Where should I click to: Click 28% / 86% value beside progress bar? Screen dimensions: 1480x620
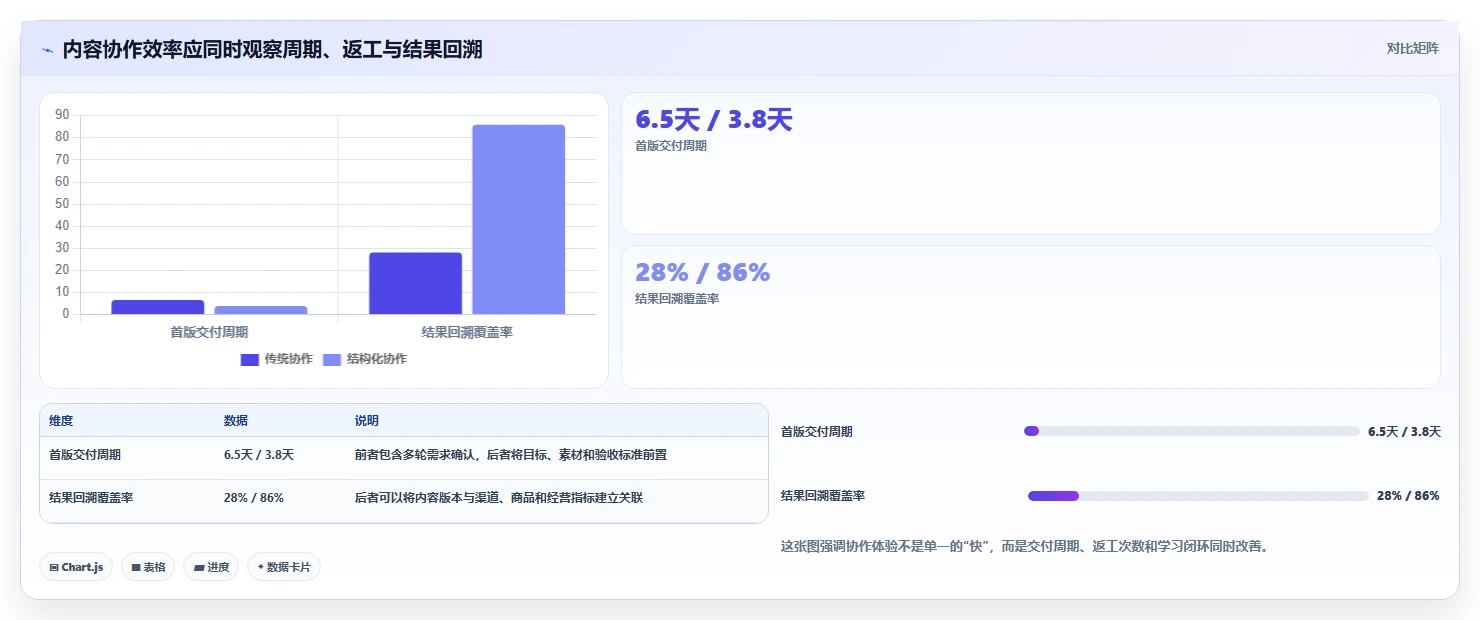(x=1408, y=496)
